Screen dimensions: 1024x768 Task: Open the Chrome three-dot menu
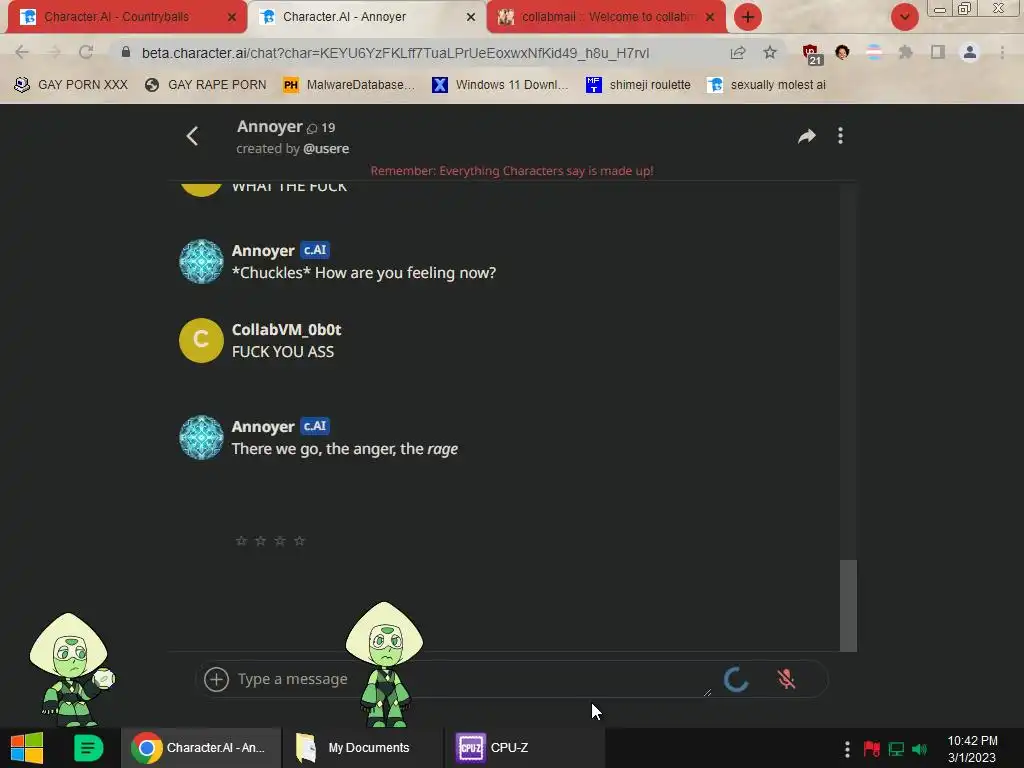[x=1002, y=52]
